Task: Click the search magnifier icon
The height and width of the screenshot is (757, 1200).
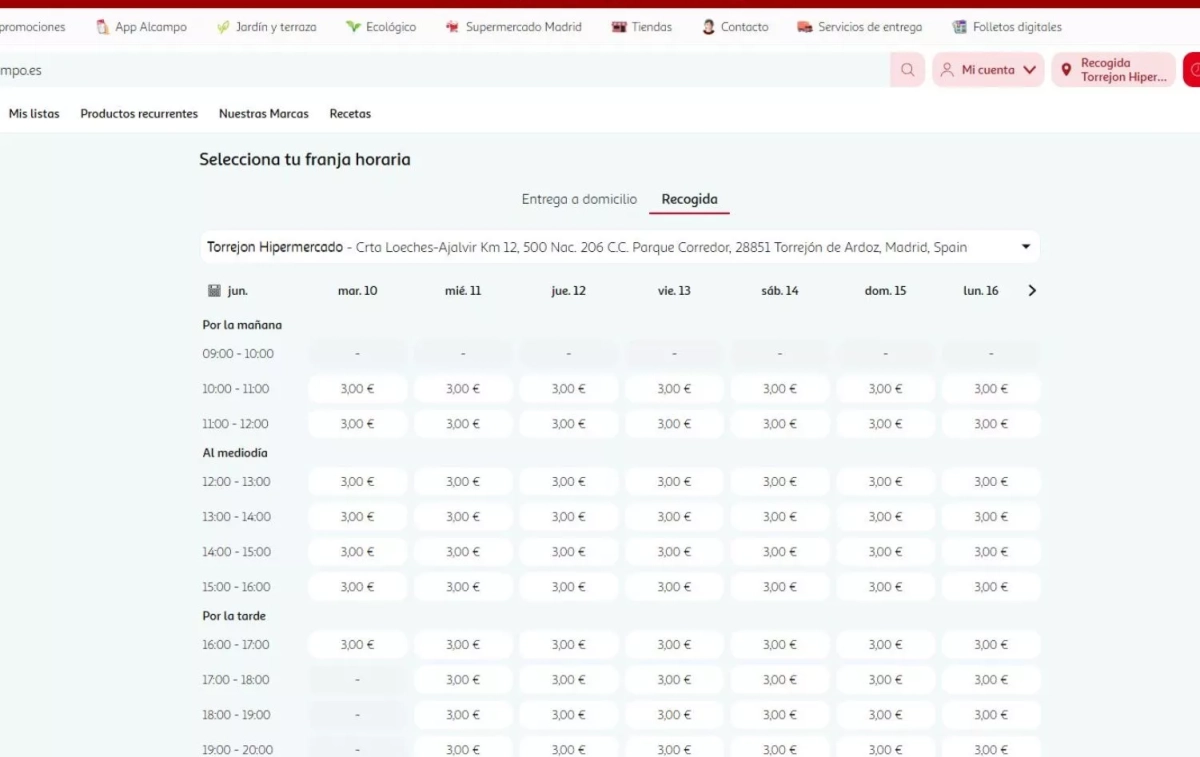Action: click(907, 70)
